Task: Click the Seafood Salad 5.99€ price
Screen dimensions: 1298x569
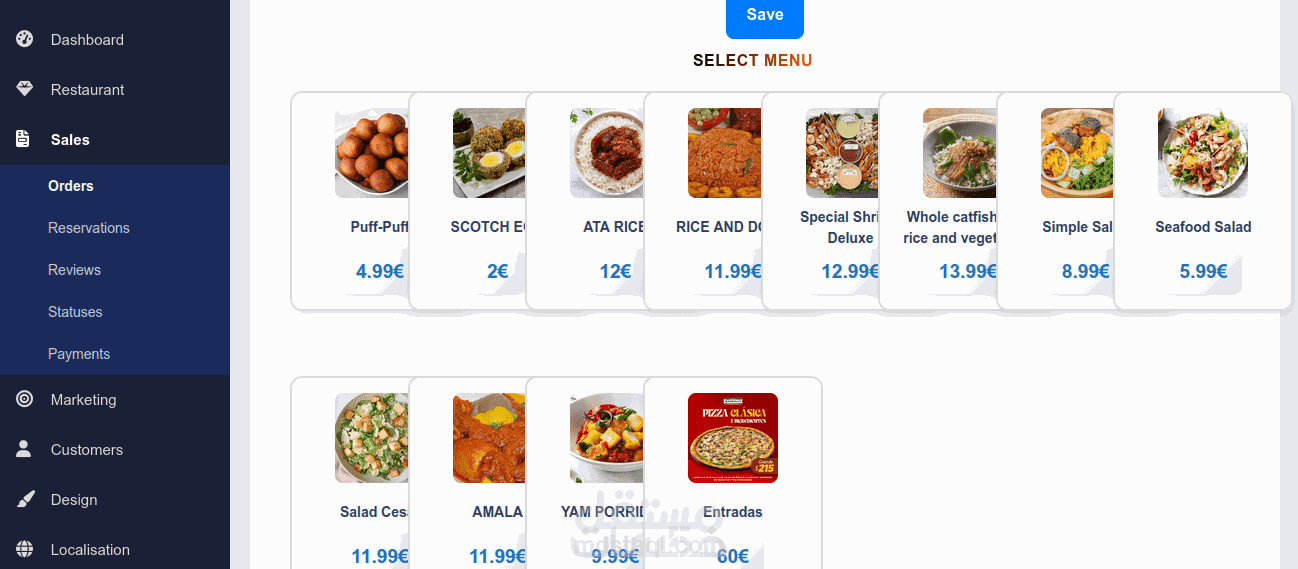Action: point(1203,270)
